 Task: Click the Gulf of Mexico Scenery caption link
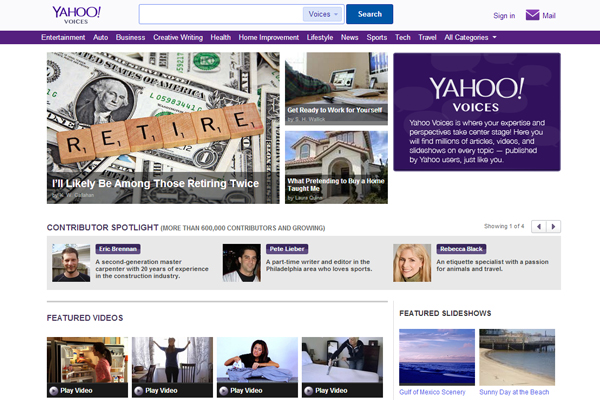[432, 392]
